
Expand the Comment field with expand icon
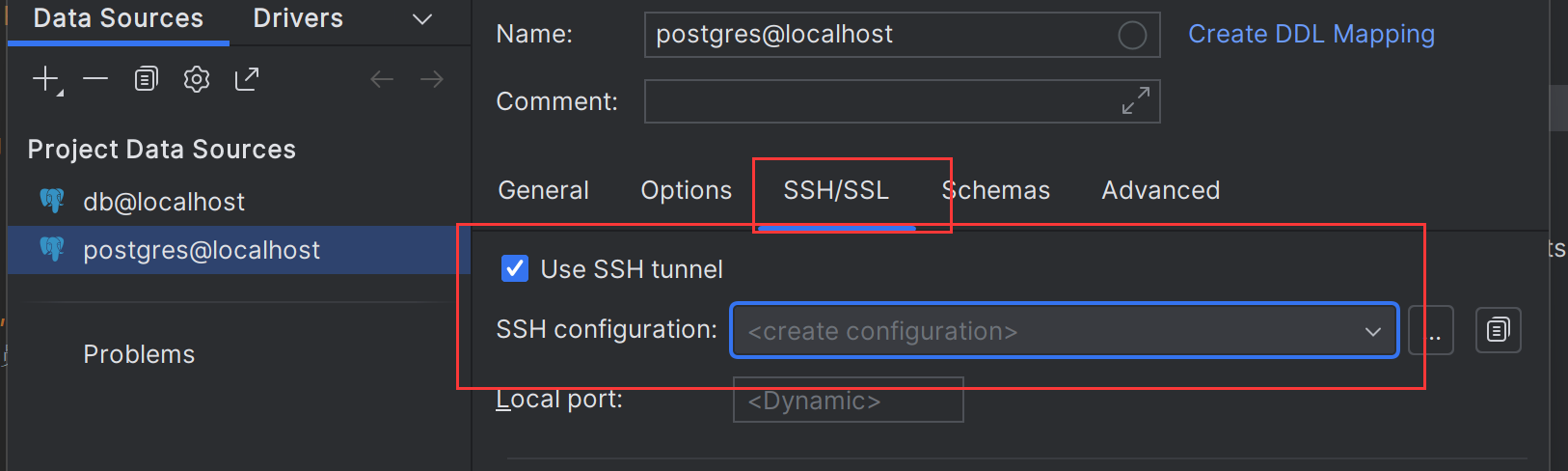(x=1135, y=100)
